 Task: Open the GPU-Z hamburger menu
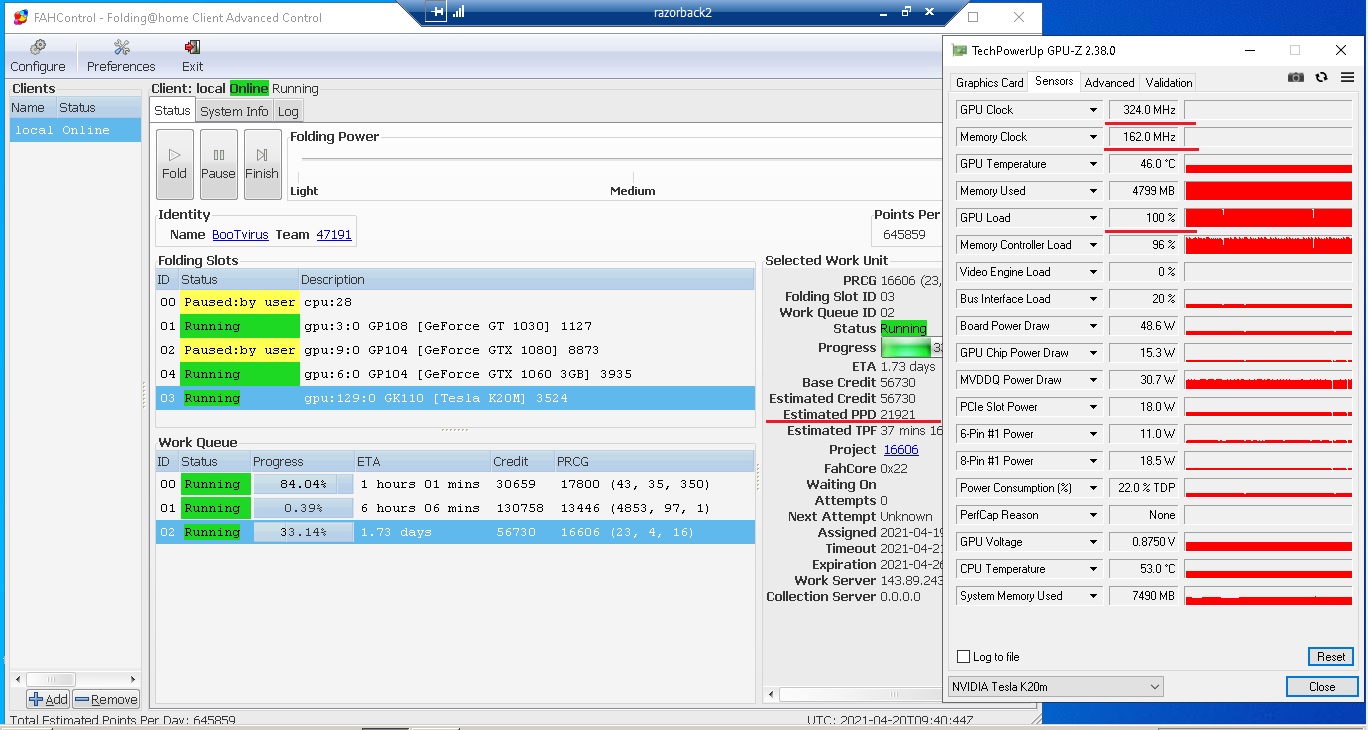pyautogui.click(x=1347, y=77)
